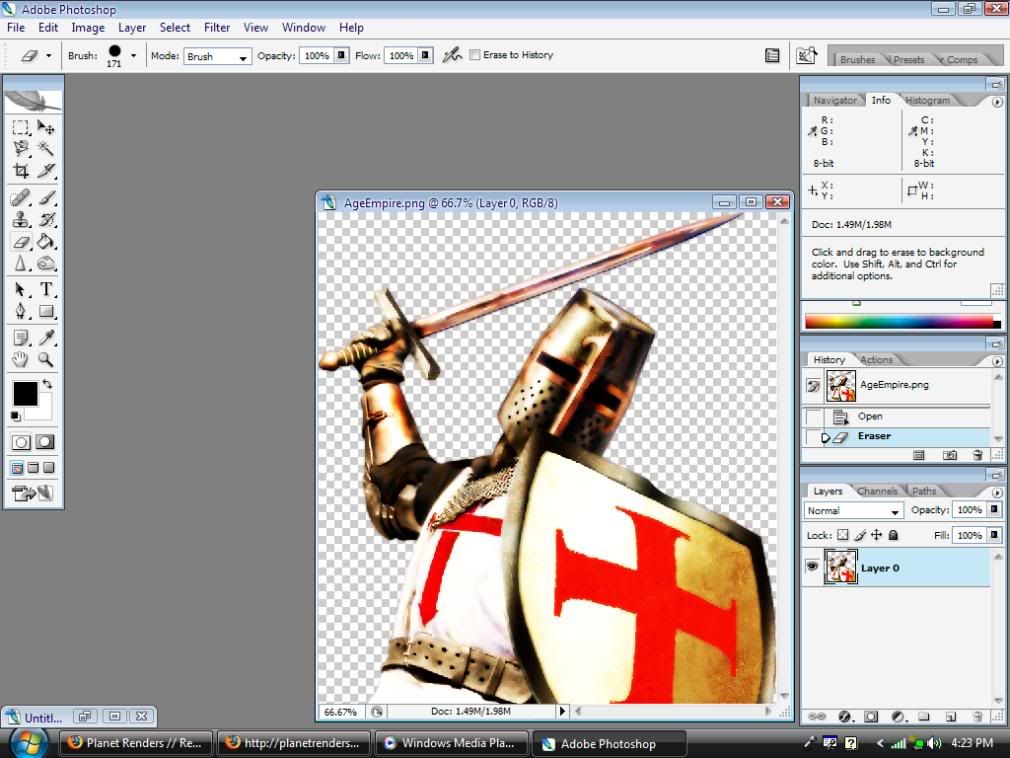Choose the Magic Wand tool
This screenshot has height=758, width=1010.
tap(46, 149)
